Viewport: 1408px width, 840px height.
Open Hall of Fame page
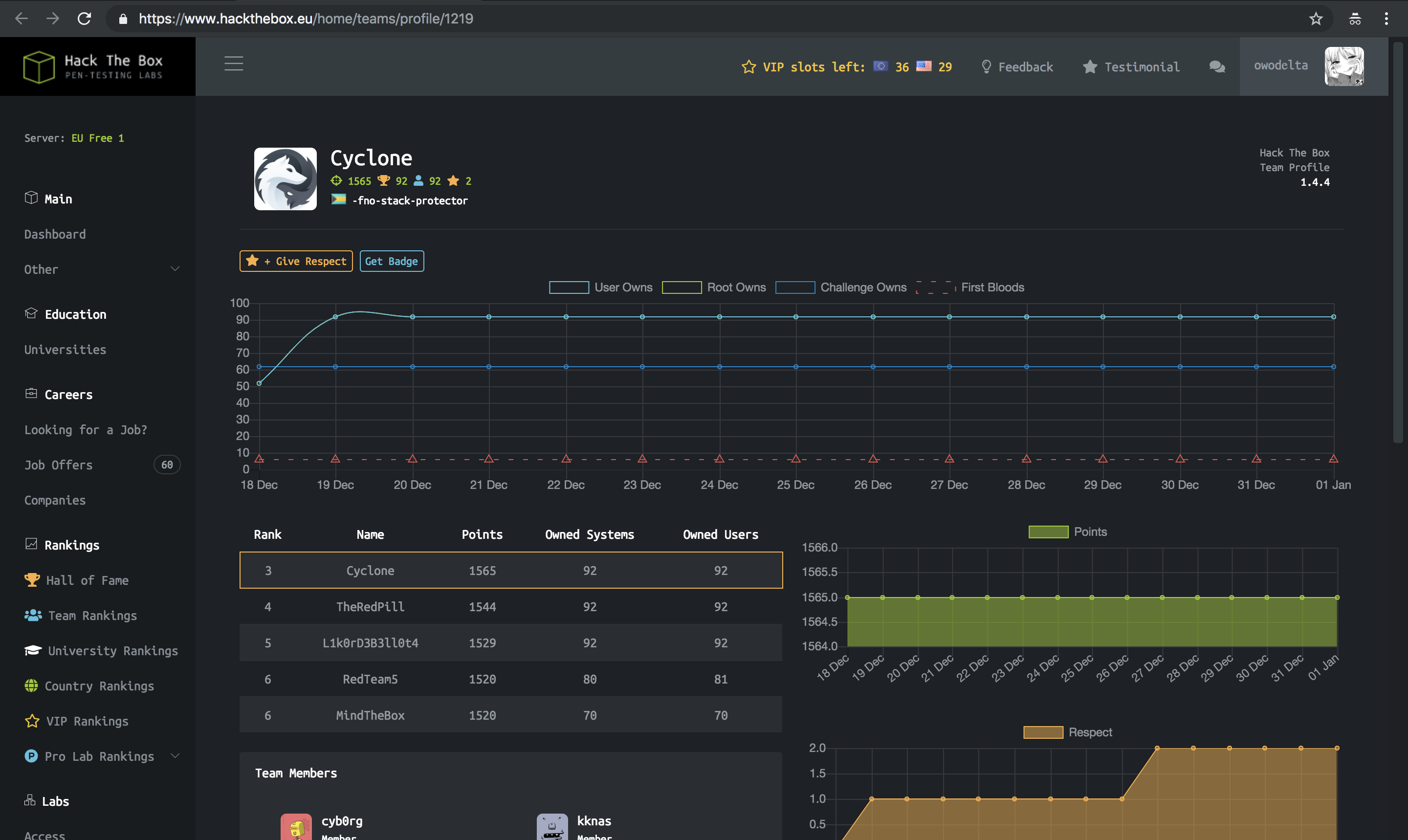click(x=87, y=580)
